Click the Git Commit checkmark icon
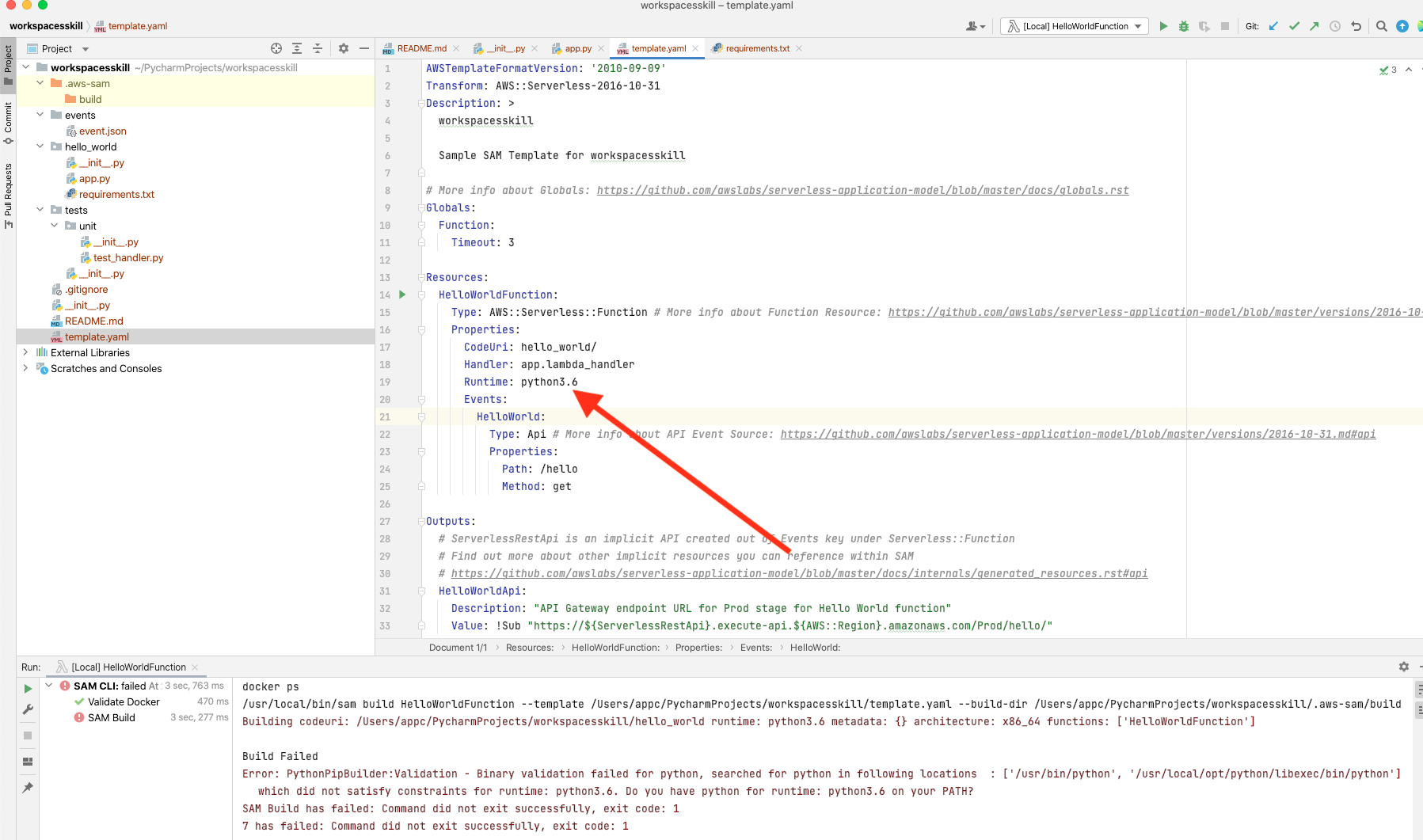The height and width of the screenshot is (840, 1423). 1294,26
